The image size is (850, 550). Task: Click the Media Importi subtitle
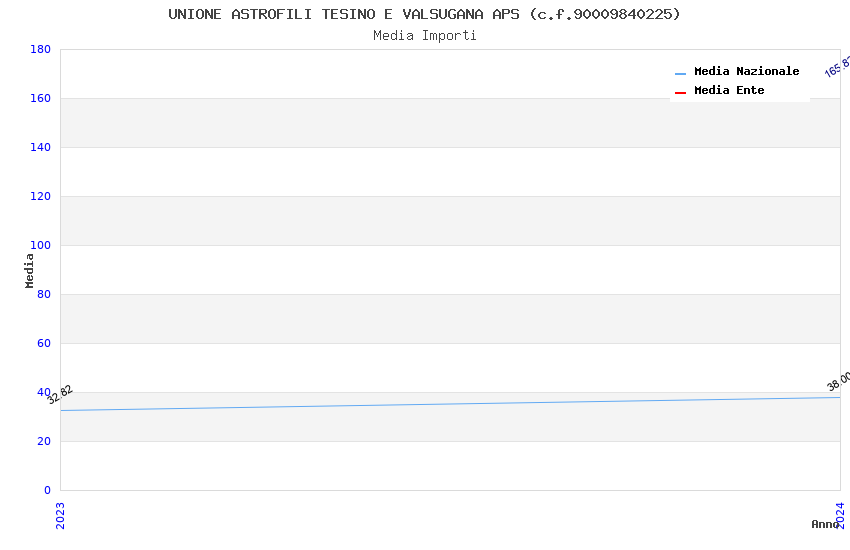(424, 35)
